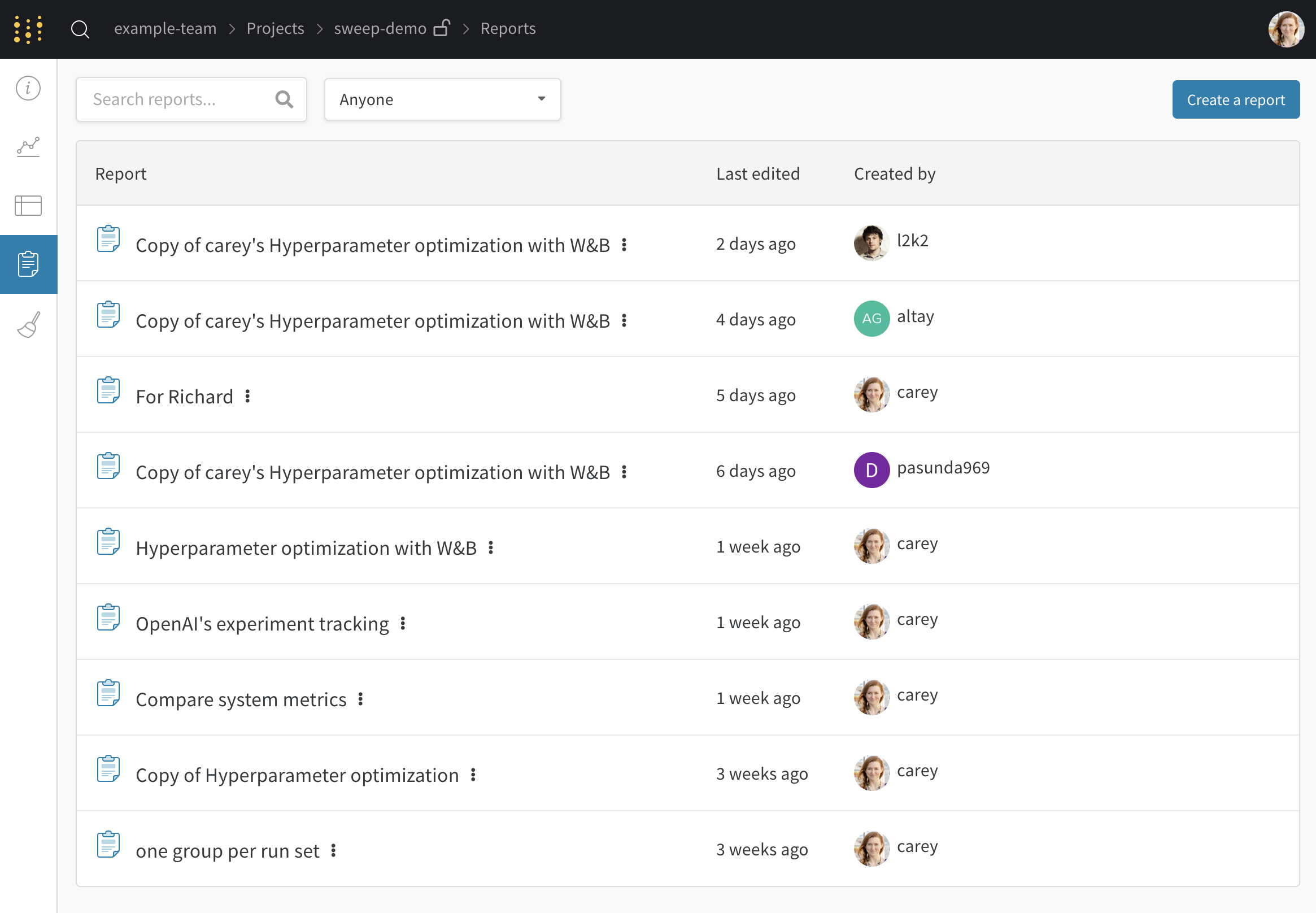
Task: Open Hyperparameter optimization with W&B report
Action: [306, 547]
